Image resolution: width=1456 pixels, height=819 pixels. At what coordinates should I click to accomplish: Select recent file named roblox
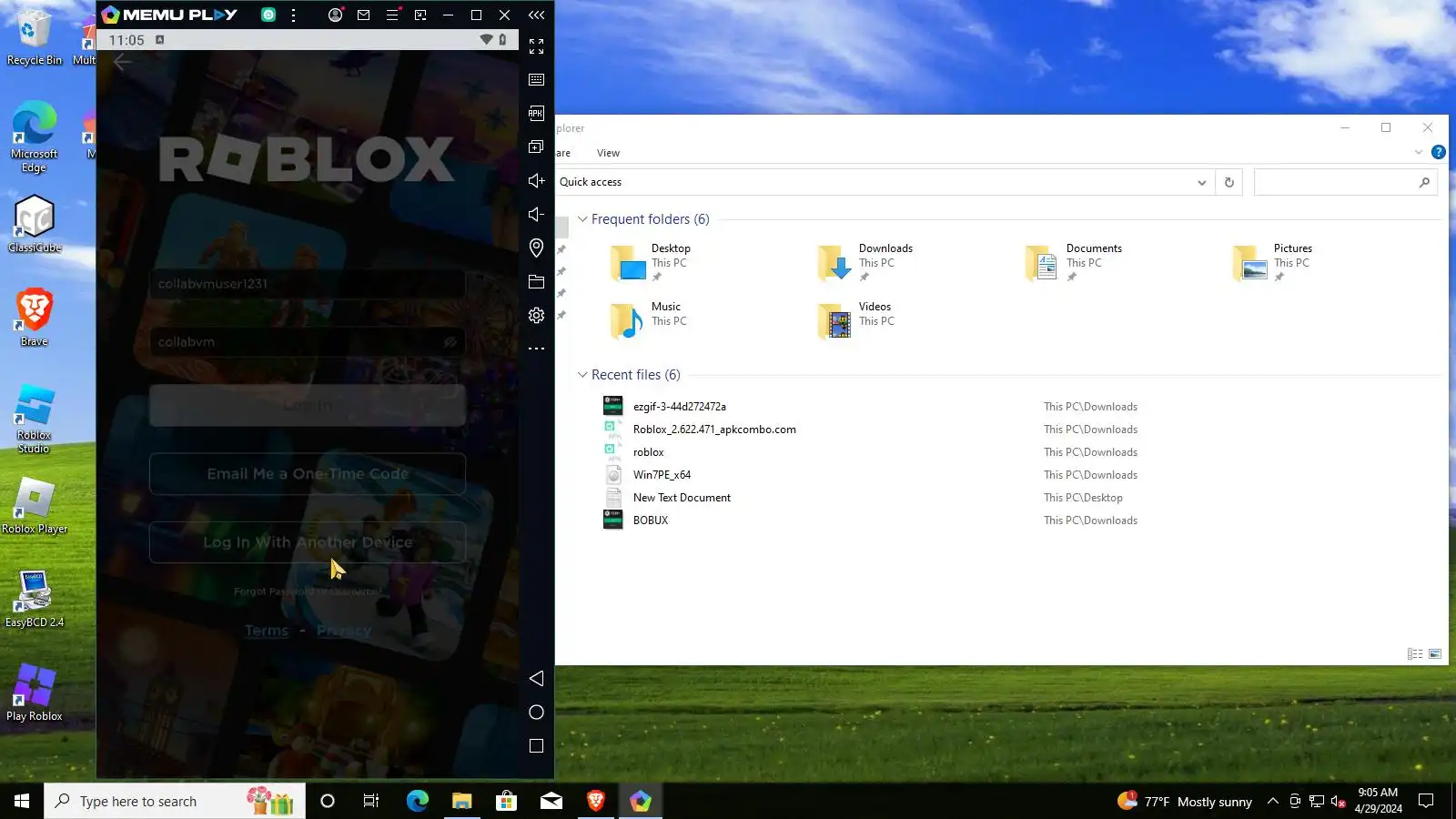click(649, 452)
